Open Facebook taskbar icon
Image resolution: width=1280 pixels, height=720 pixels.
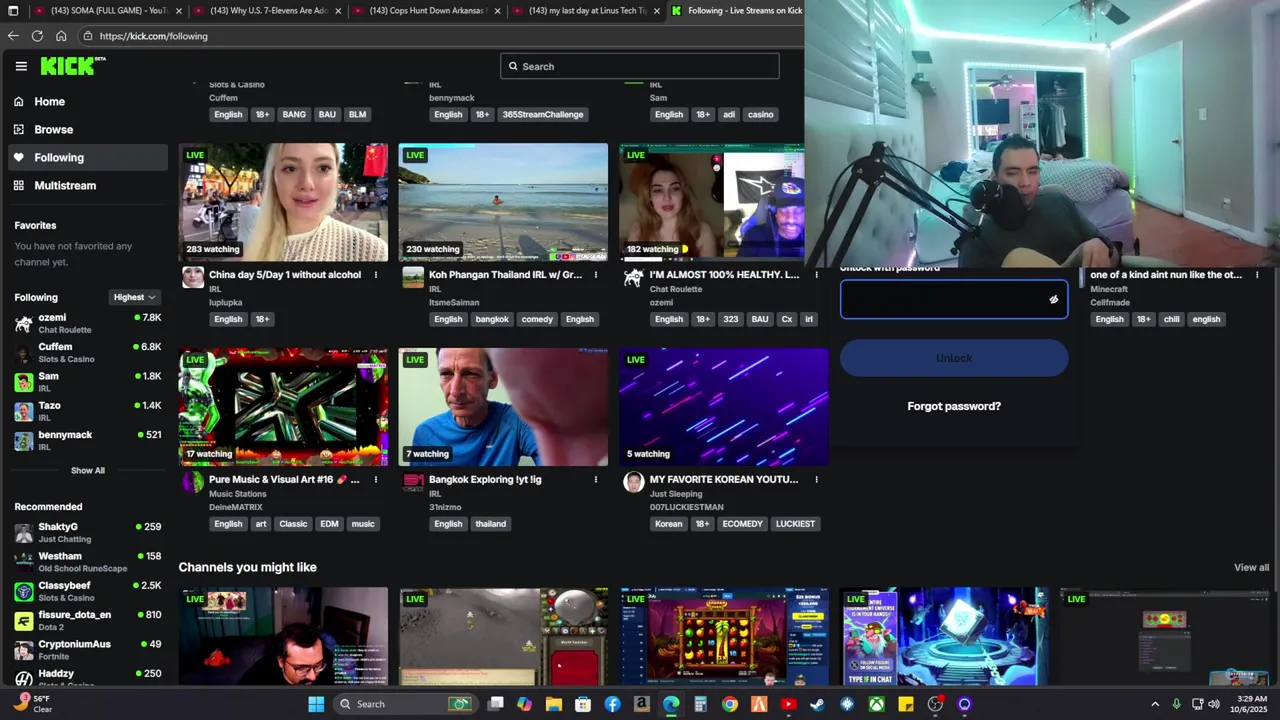click(x=612, y=704)
